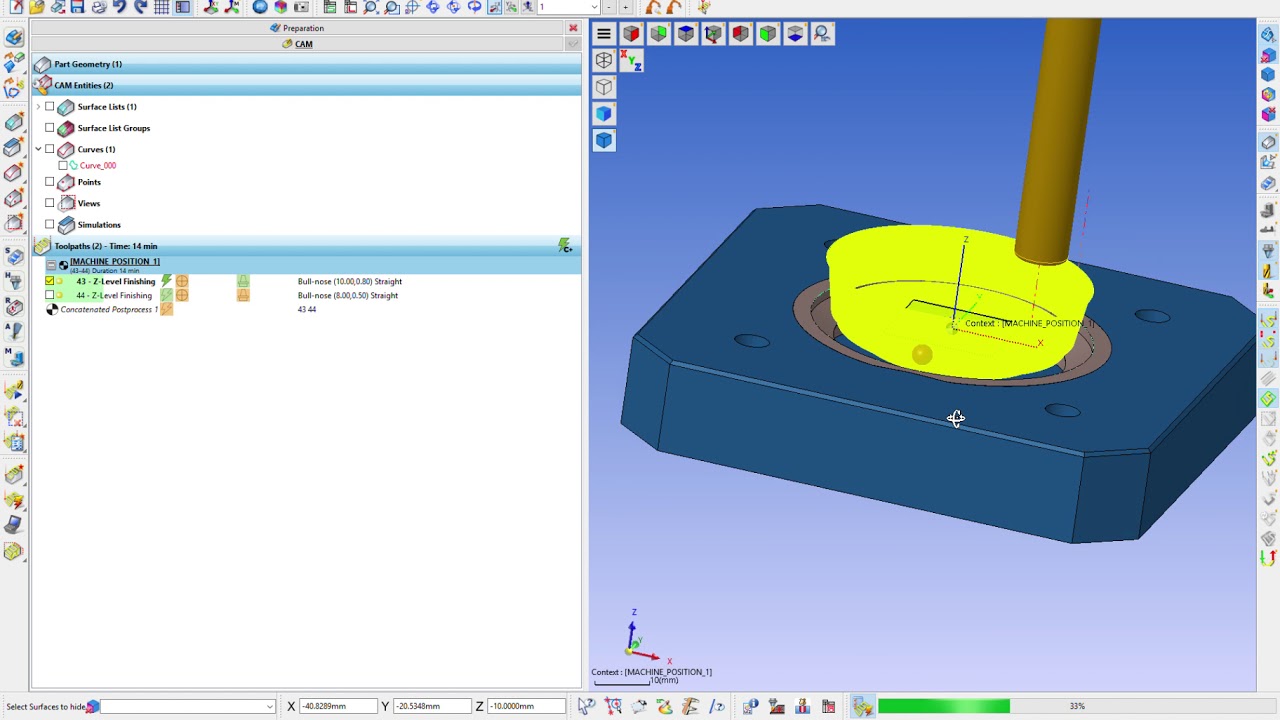1280x720 pixels.
Task: Select the blue bottom-face cube view
Action: (x=795, y=34)
